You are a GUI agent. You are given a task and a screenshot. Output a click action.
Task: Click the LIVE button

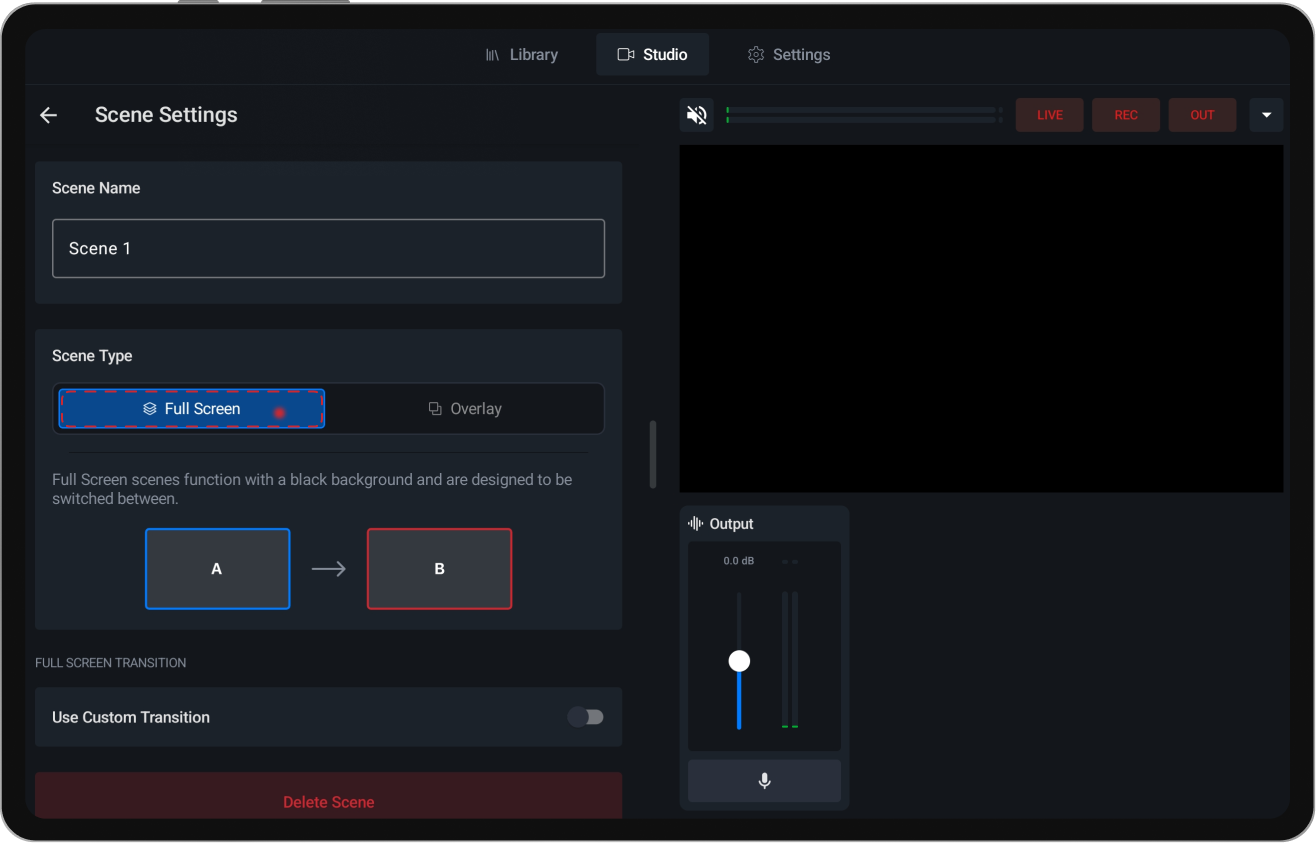coord(1049,114)
